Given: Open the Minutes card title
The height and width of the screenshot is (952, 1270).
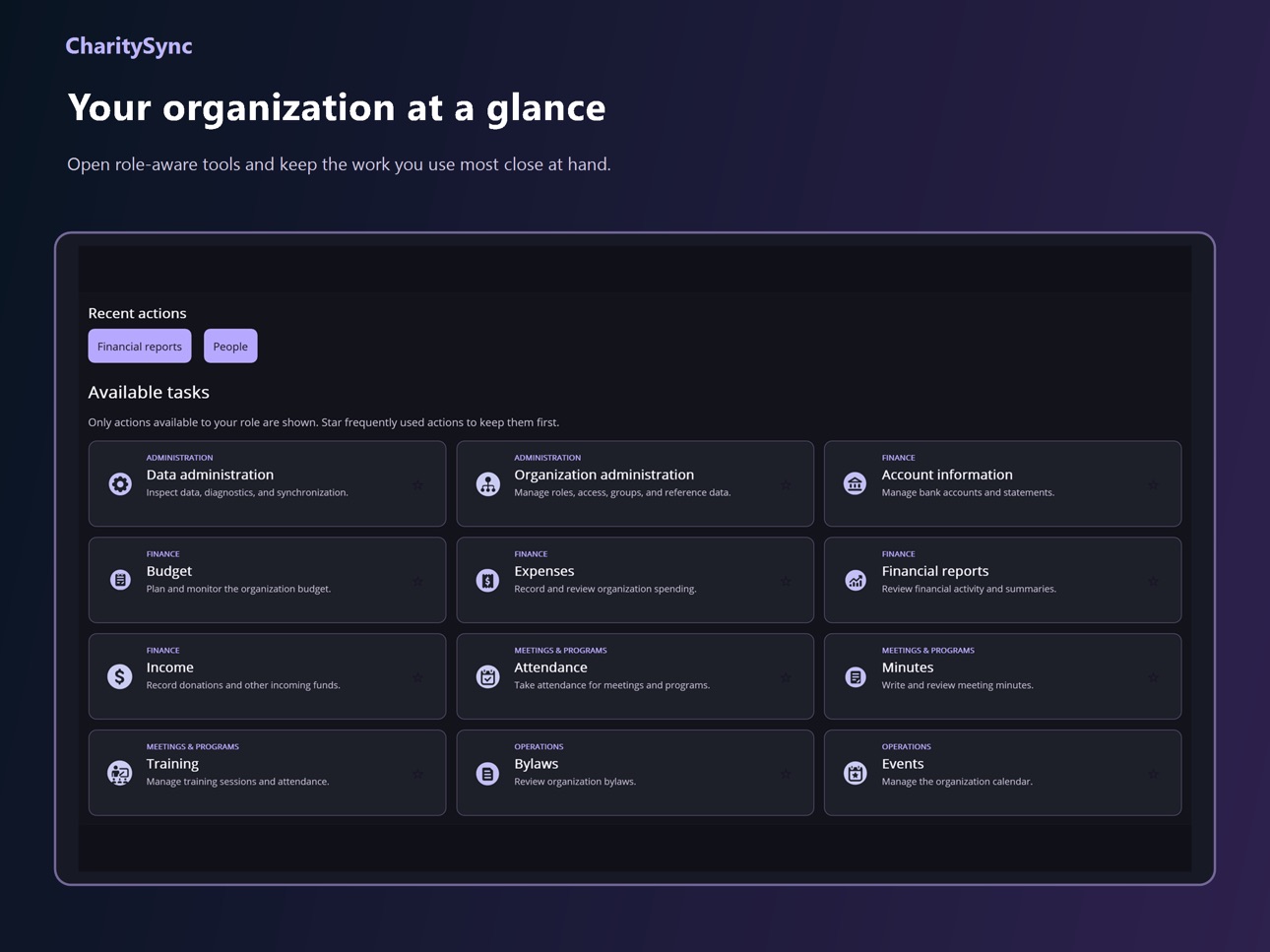Looking at the screenshot, I should 908,667.
